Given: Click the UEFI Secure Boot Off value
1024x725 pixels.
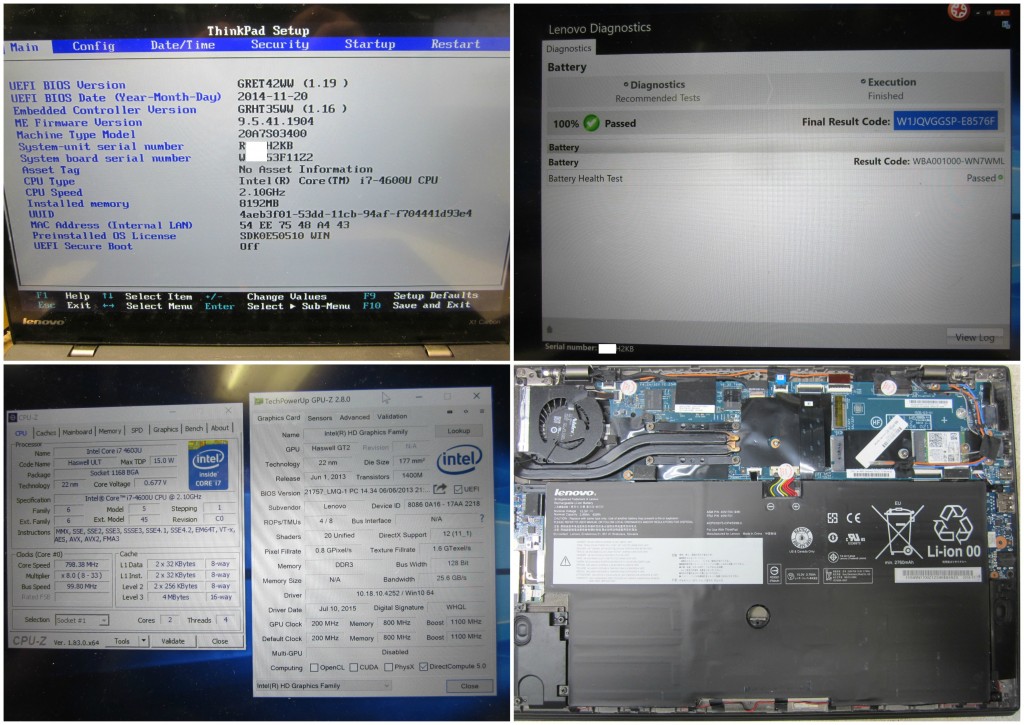Looking at the screenshot, I should [249, 246].
